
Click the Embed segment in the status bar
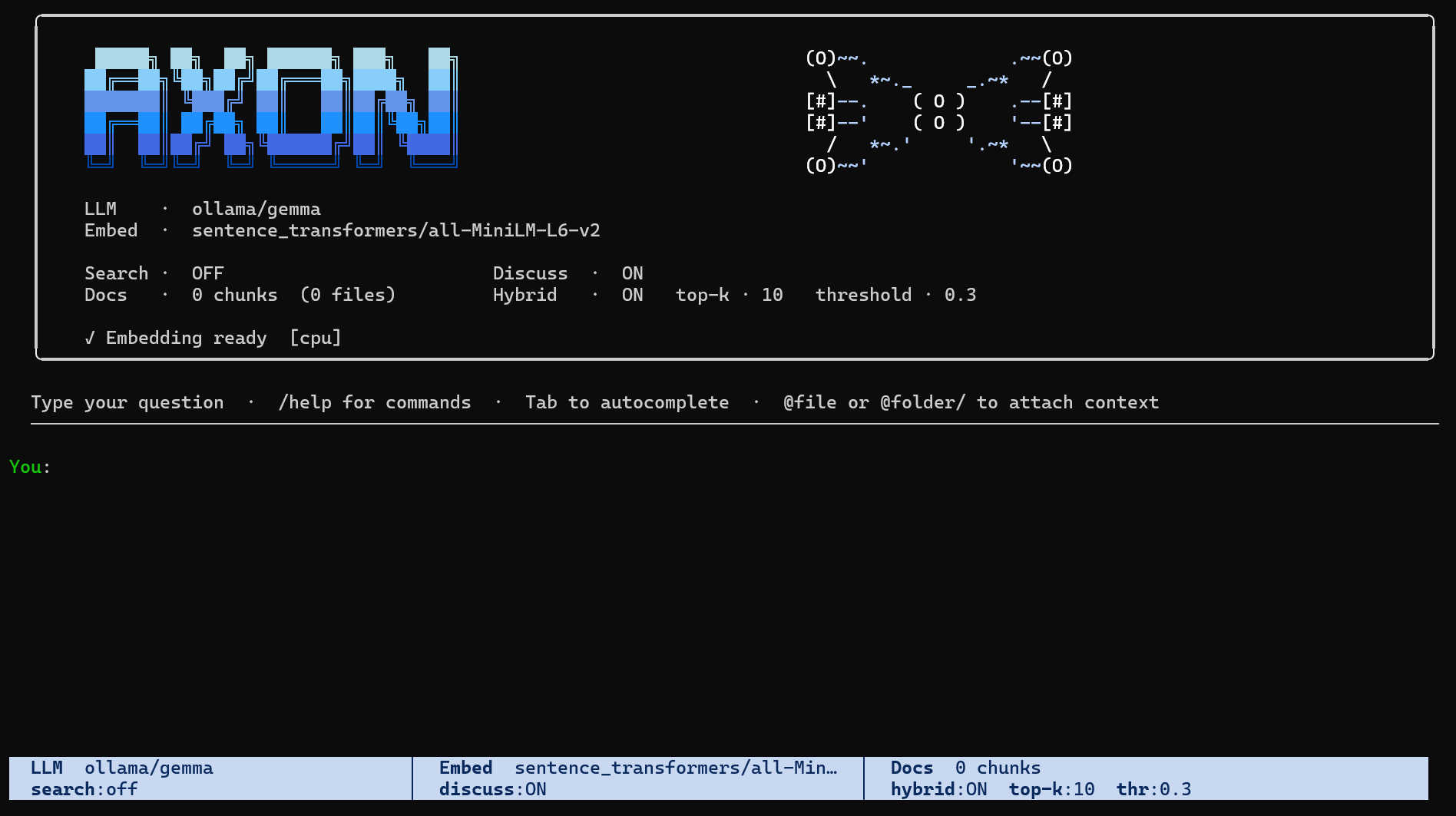[637, 767]
